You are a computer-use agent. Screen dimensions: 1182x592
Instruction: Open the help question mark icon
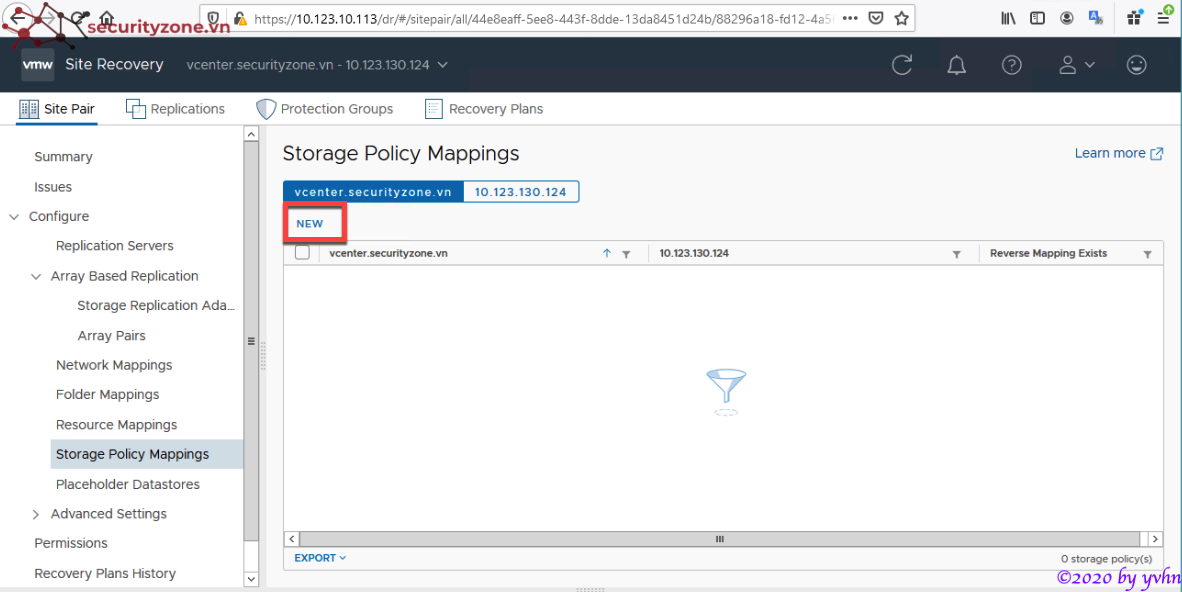pos(1011,66)
